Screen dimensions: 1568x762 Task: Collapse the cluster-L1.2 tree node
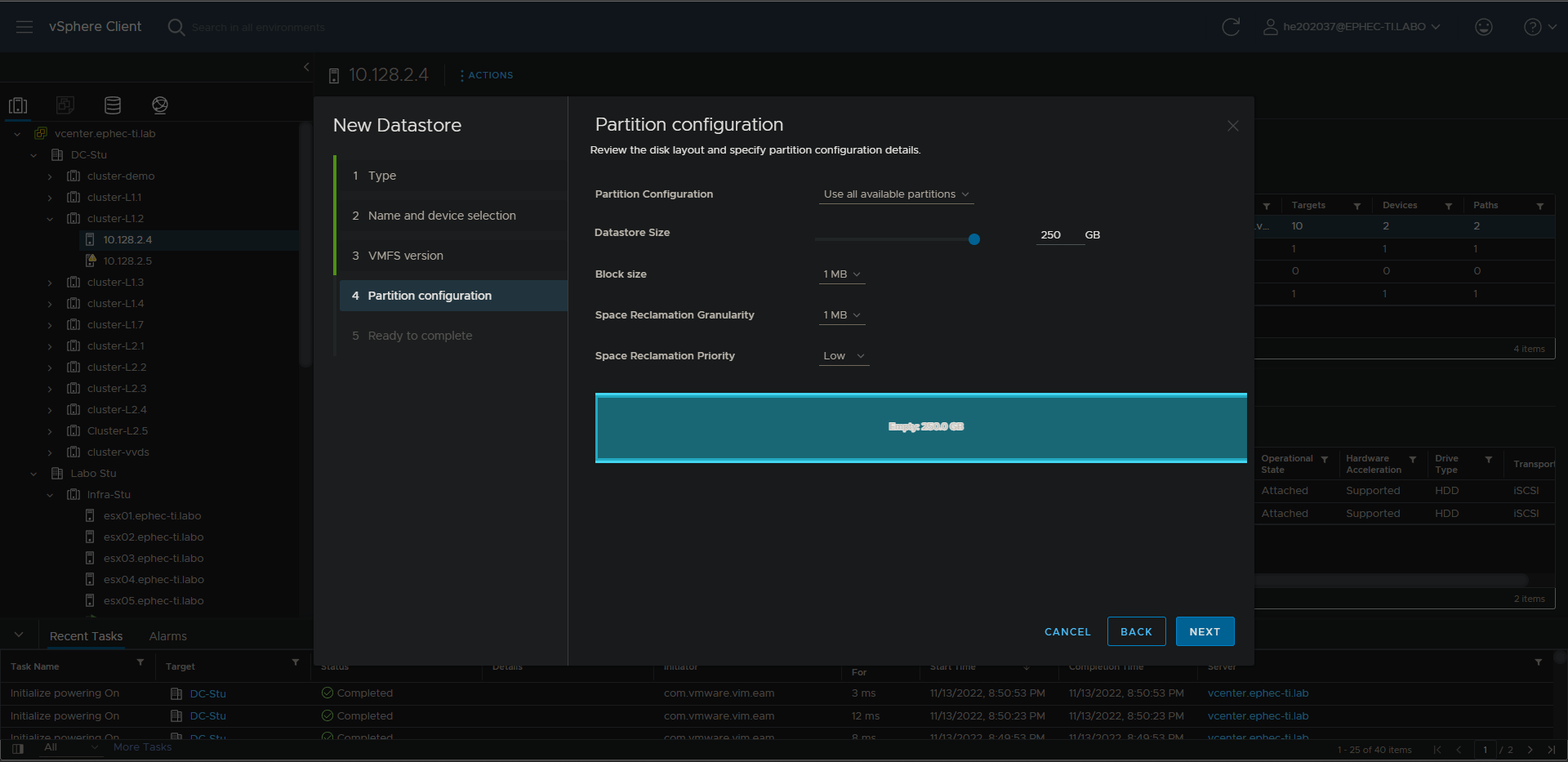pyautogui.click(x=50, y=219)
